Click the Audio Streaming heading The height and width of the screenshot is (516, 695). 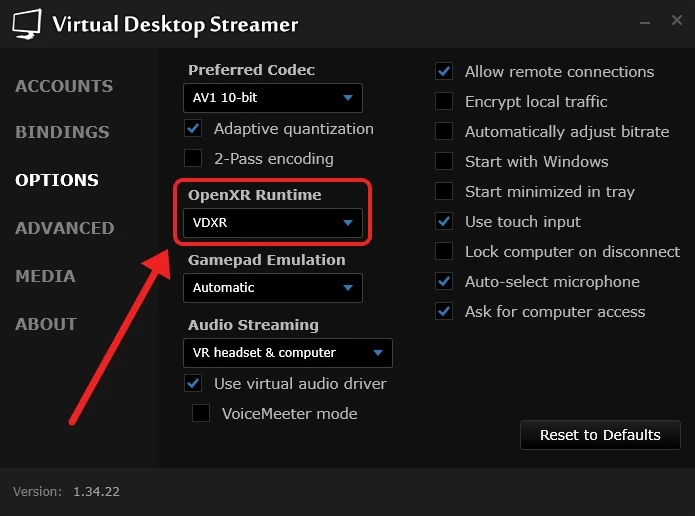tap(253, 325)
